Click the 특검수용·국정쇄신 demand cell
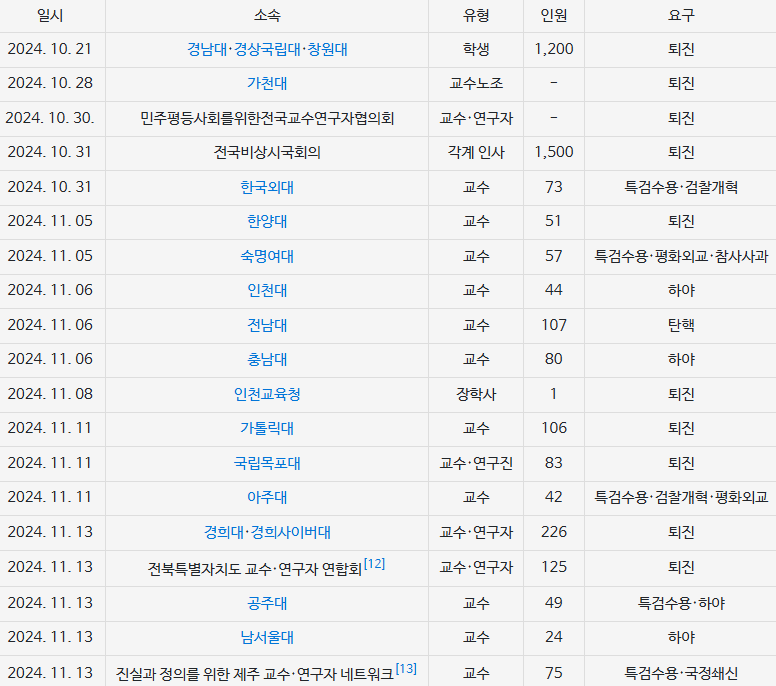The width and height of the screenshot is (776, 686). (x=681, y=673)
